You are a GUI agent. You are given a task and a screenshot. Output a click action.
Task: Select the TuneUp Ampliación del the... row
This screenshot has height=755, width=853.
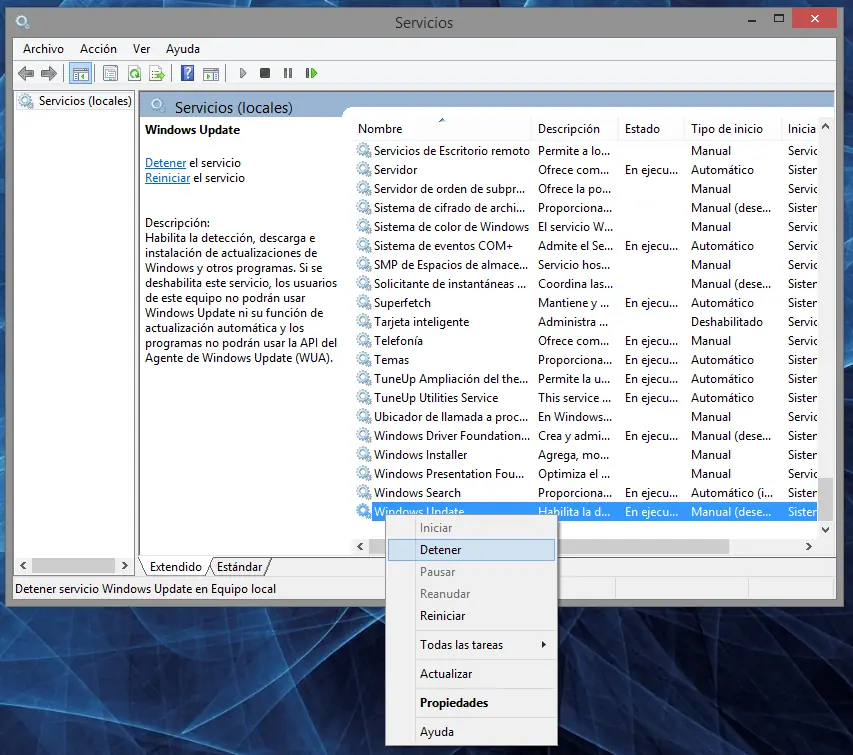[x=585, y=379]
